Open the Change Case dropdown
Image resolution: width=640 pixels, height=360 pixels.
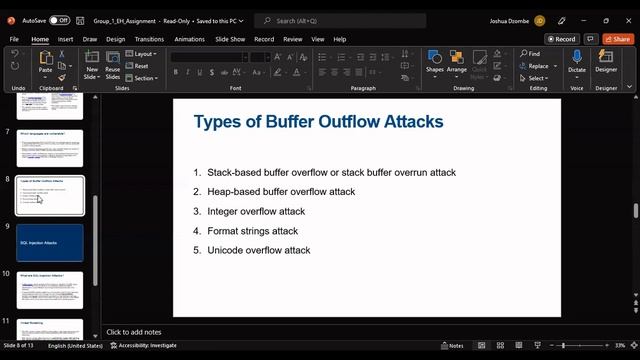tap(258, 72)
